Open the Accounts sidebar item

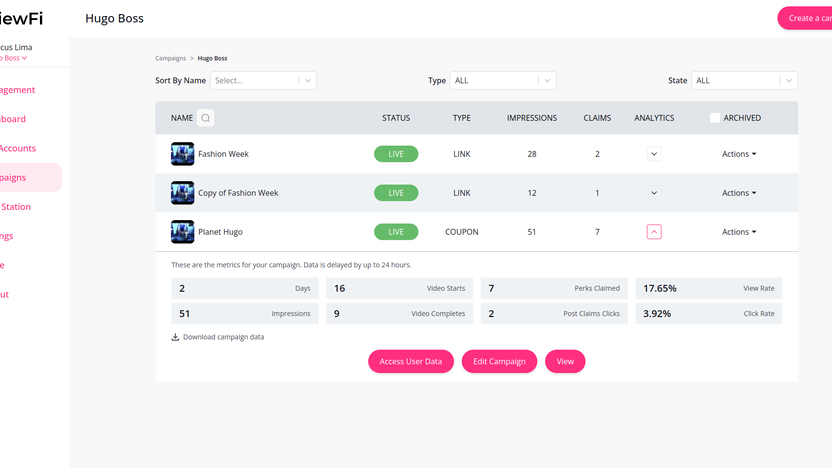pos(18,148)
